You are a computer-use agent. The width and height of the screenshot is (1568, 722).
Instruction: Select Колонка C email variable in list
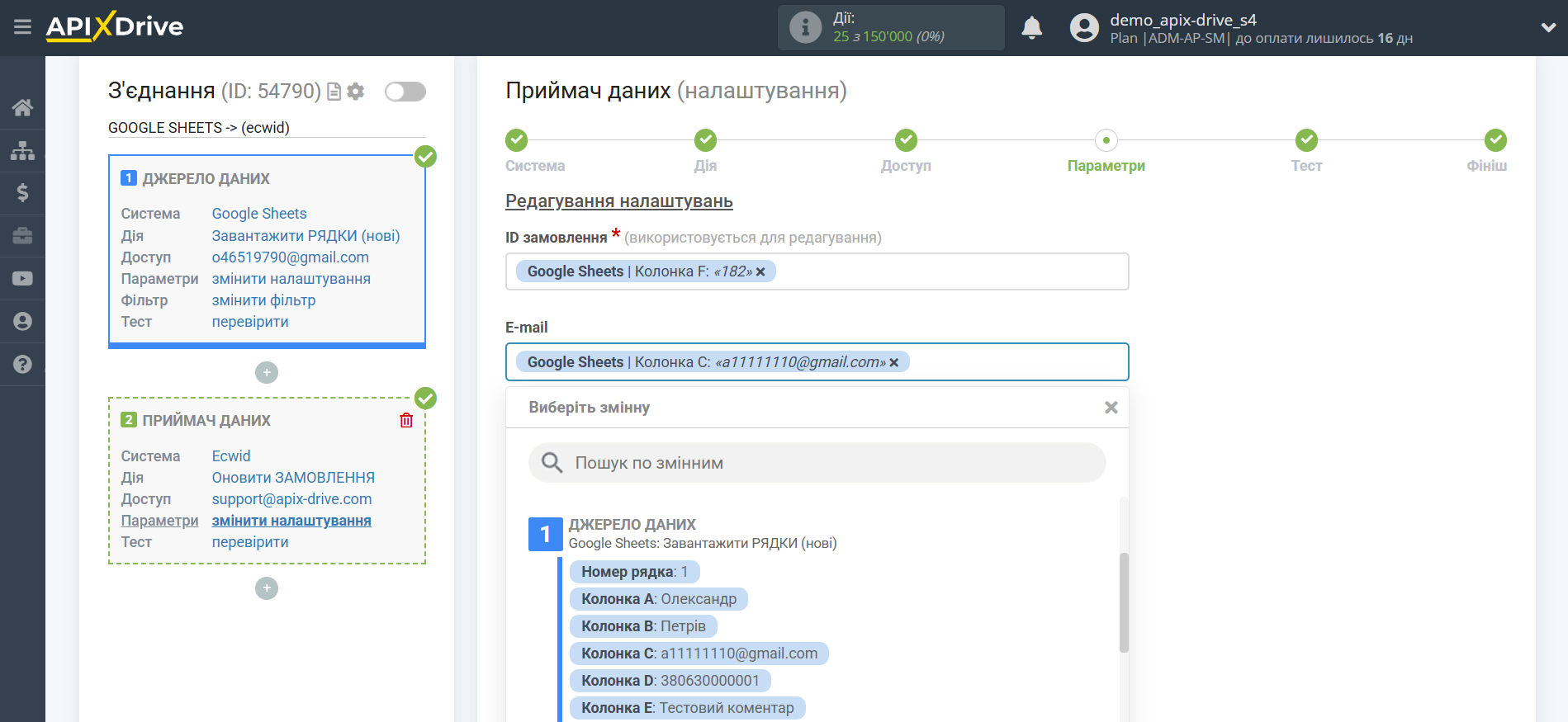[699, 654]
